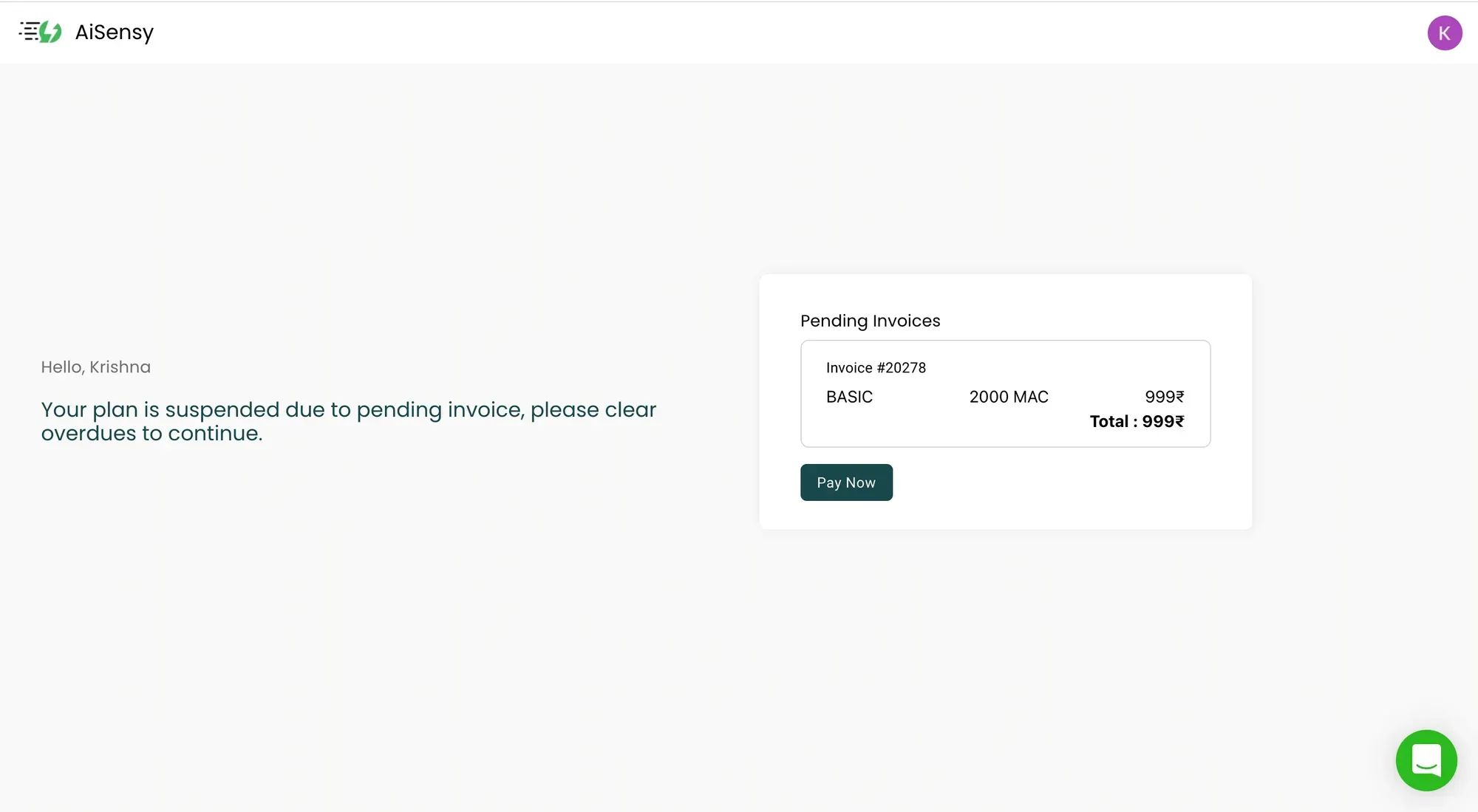Click the Hello, Krishna greeting
Viewport: 1478px width, 812px height.
tap(95, 367)
